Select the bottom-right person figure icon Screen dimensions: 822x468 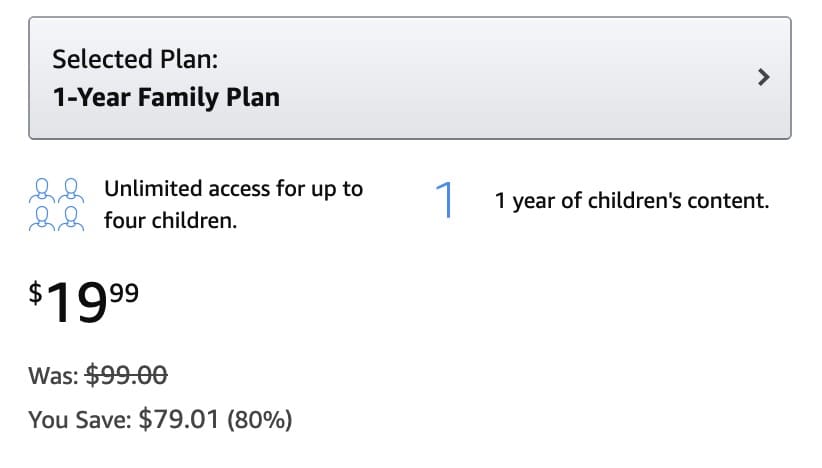[x=70, y=217]
